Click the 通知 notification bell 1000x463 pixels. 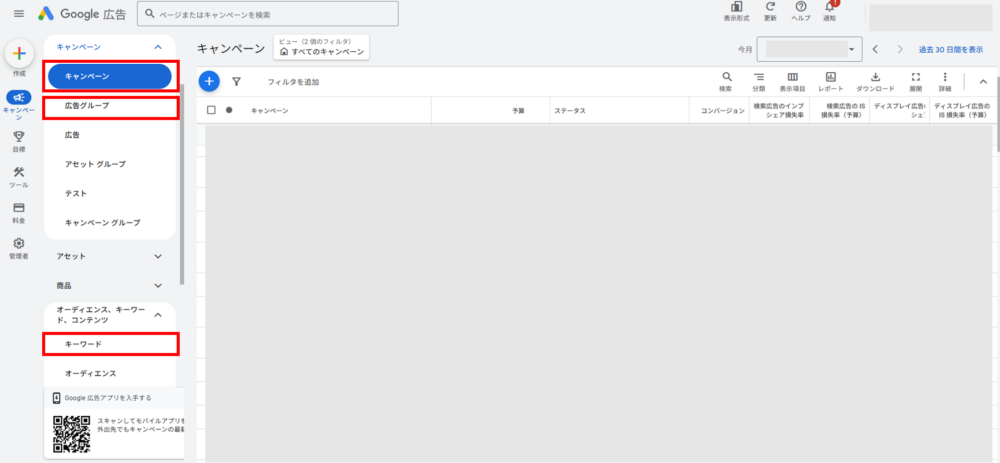[829, 10]
